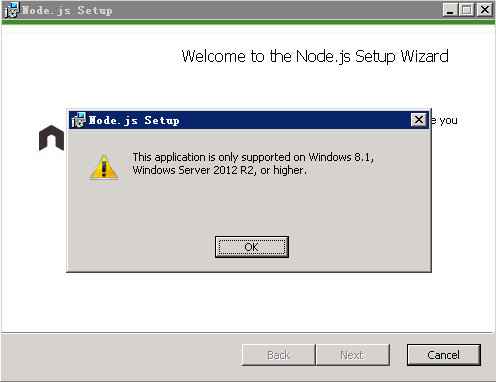This screenshot has width=496, height=382.
Task: Click the installer icon in the dialog title bar
Action: 79,120
